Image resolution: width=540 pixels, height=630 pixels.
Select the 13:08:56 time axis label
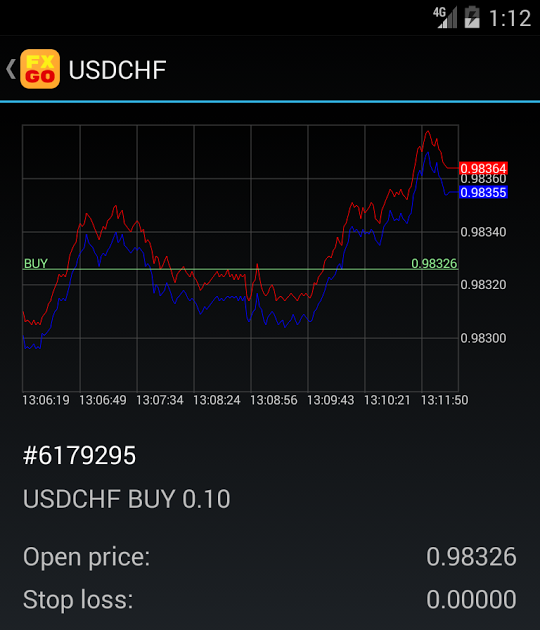click(274, 400)
